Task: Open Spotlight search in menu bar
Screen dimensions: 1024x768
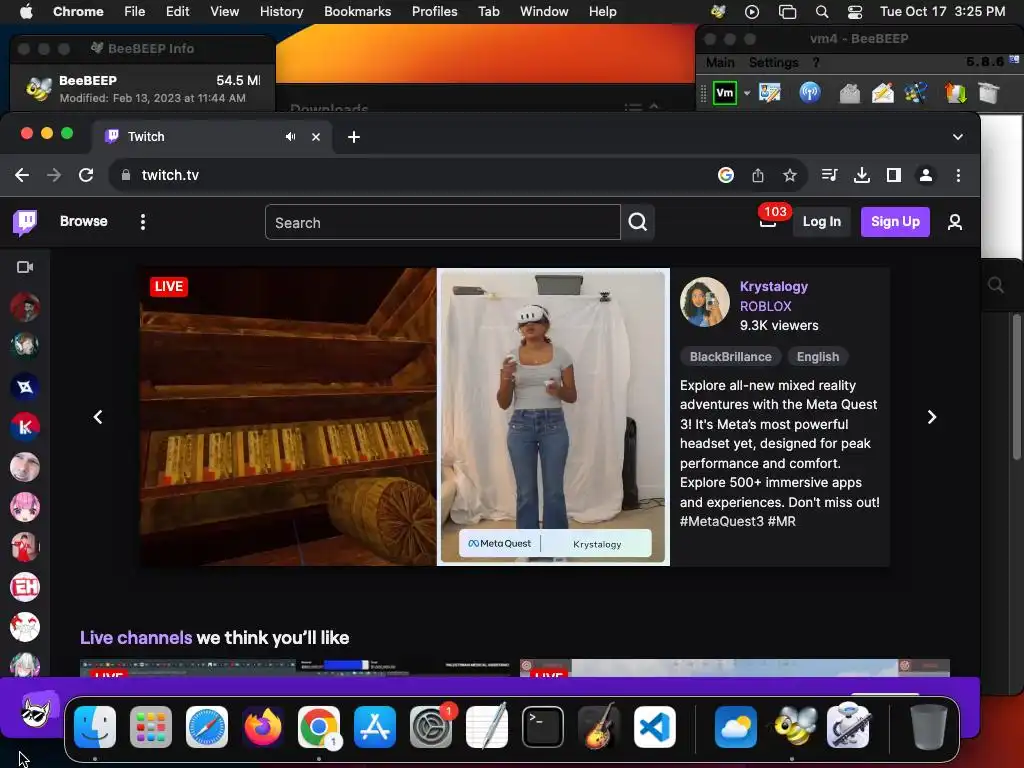Action: (822, 11)
